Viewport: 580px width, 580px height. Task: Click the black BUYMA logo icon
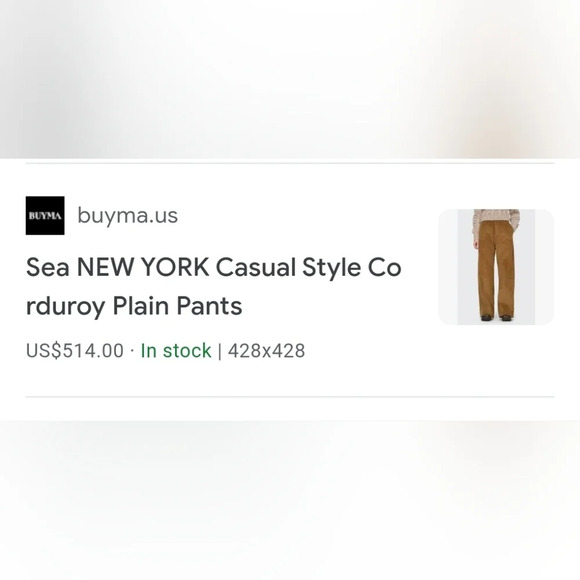tap(45, 215)
